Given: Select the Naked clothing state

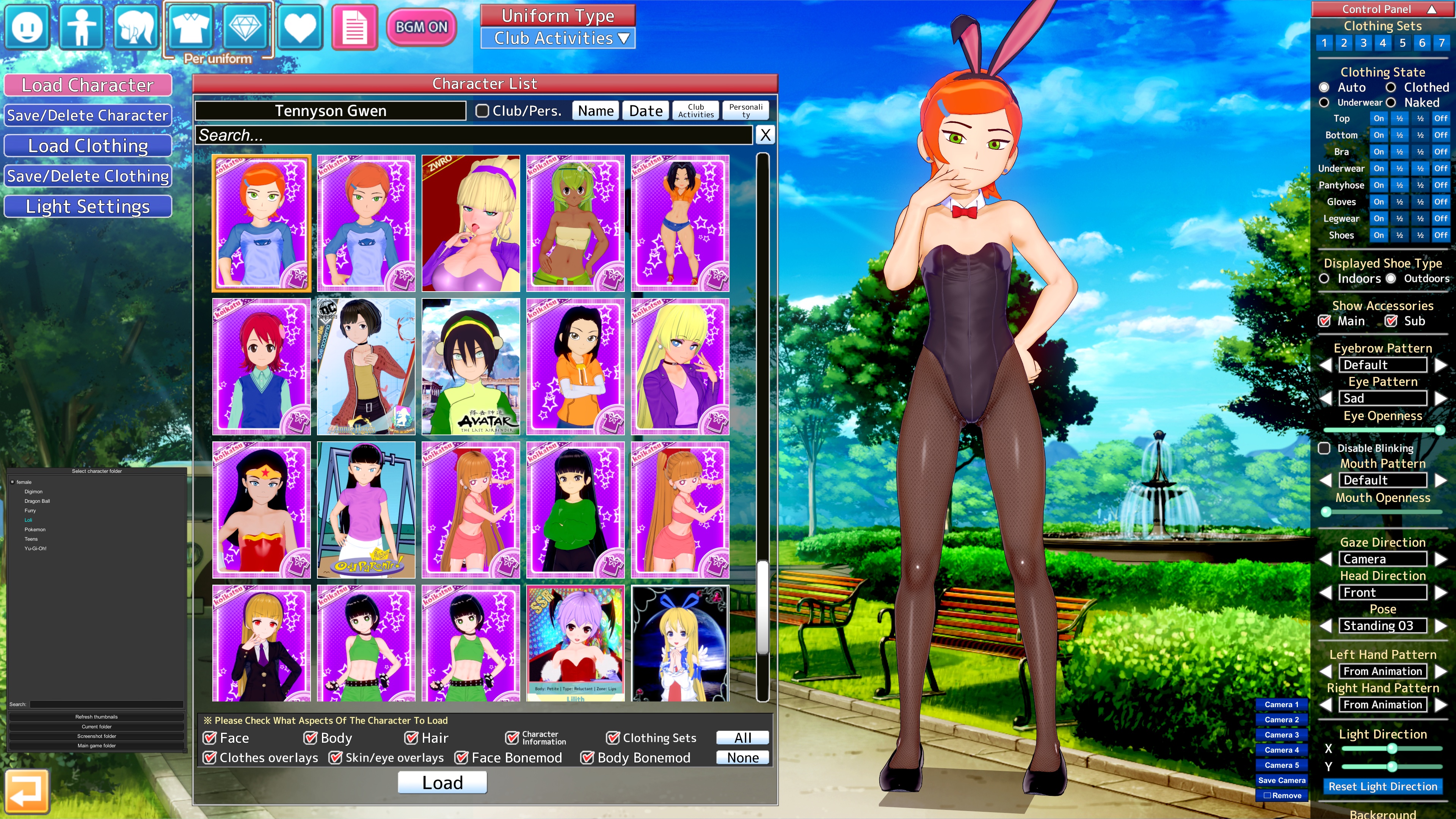Looking at the screenshot, I should click(x=1391, y=103).
